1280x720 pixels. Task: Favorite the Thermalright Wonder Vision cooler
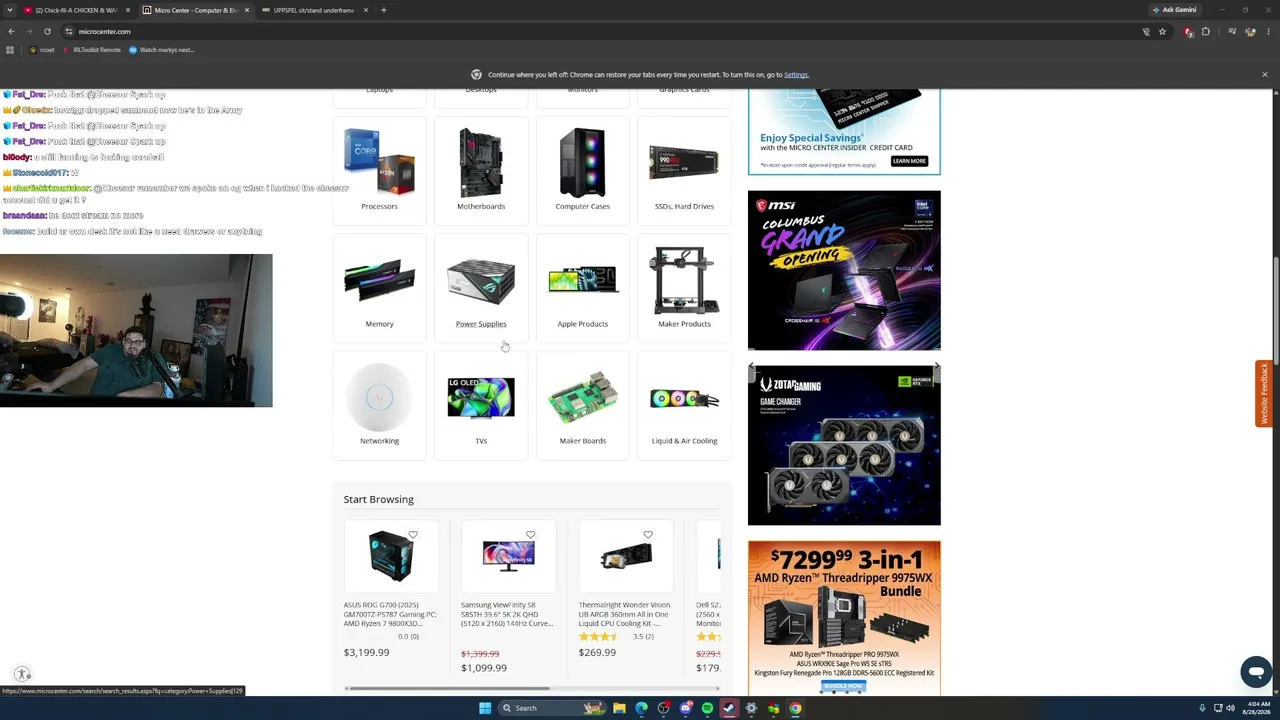tap(648, 535)
